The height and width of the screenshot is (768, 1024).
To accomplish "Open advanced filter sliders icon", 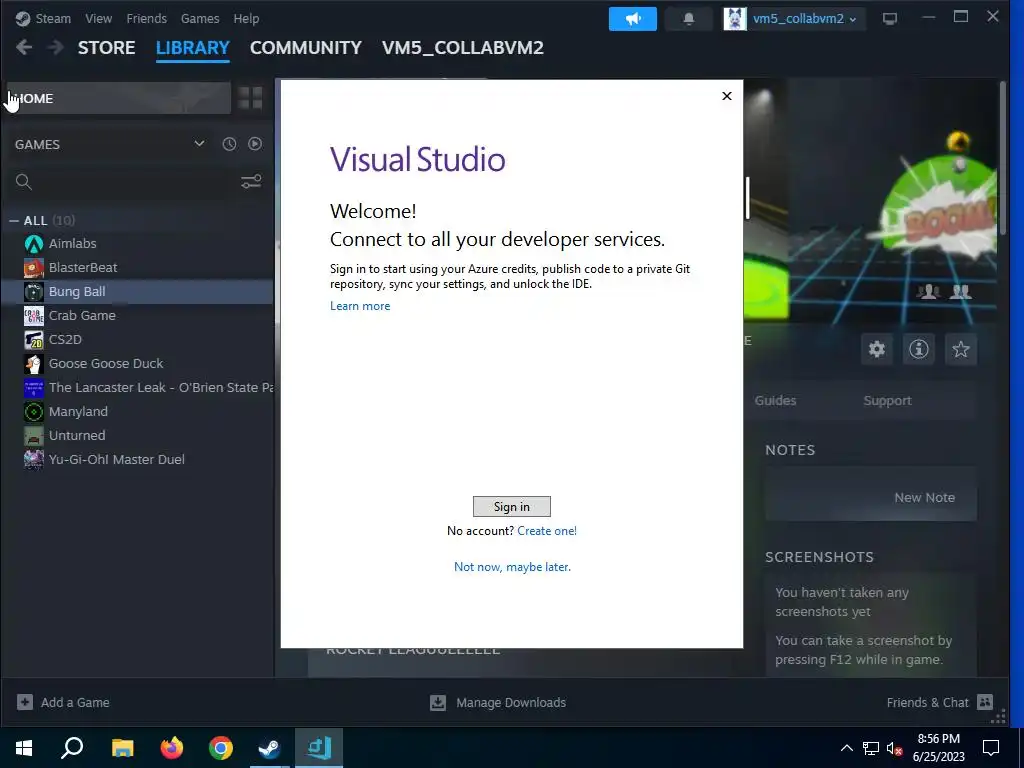I will [251, 182].
